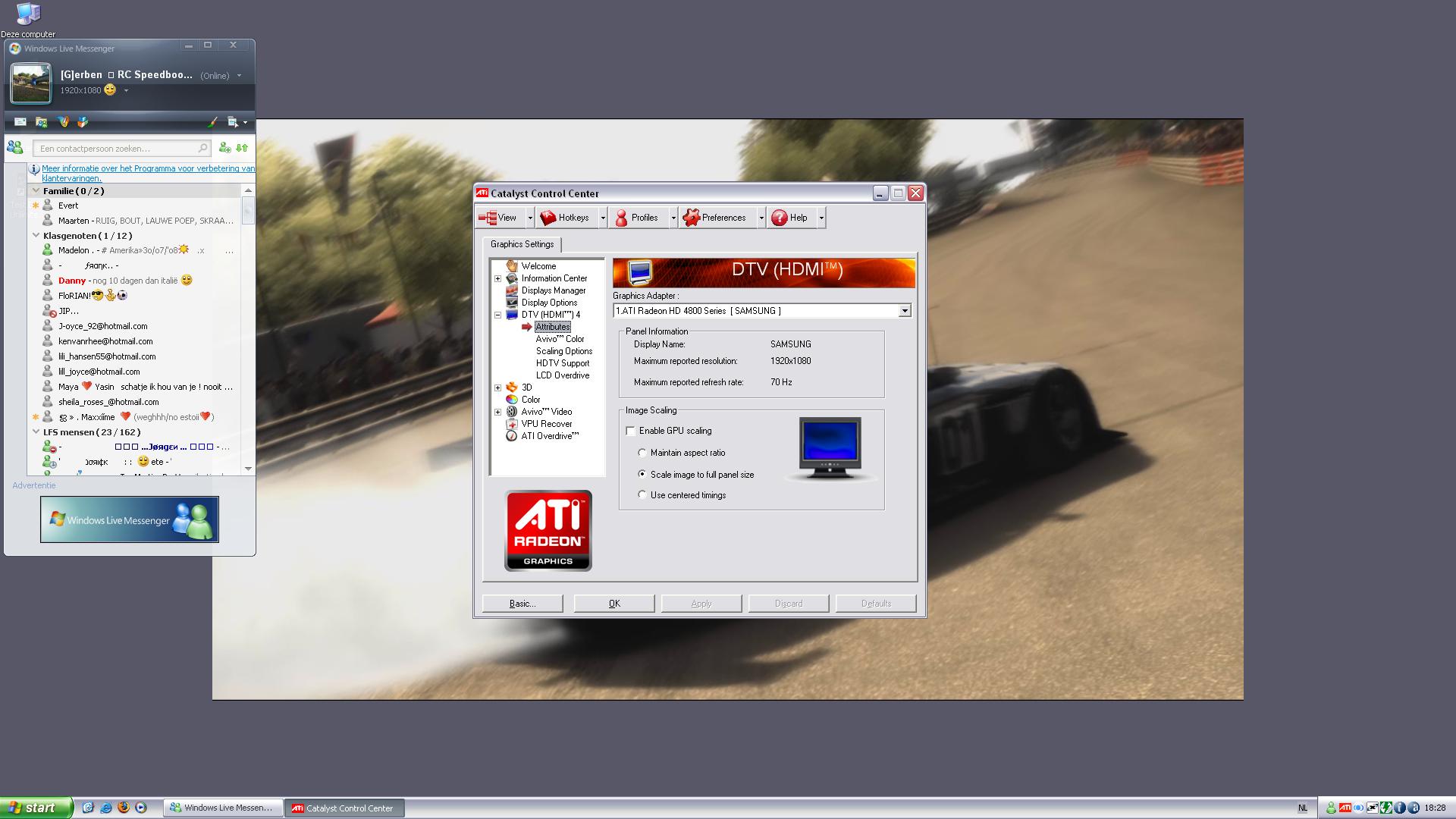Select Use centered timings option
This screenshot has width=1456, height=819.
(642, 495)
